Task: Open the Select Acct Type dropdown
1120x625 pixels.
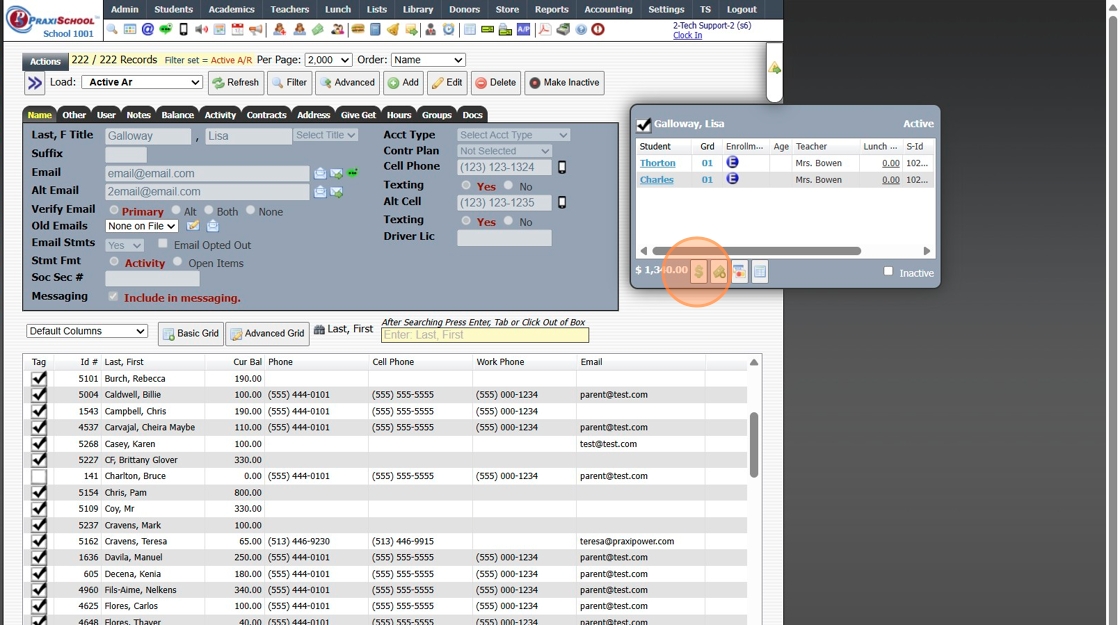Action: (513, 135)
